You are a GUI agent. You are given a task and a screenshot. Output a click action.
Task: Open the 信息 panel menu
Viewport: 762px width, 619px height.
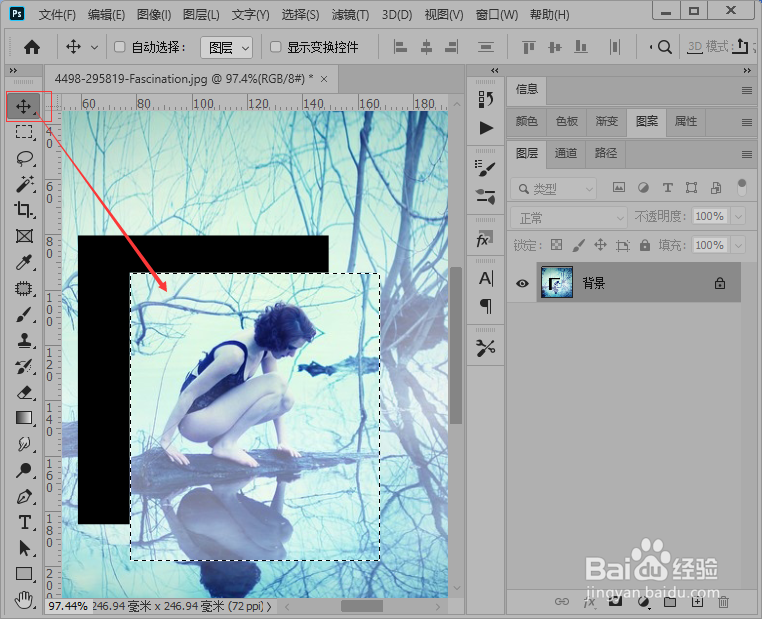coord(747,90)
